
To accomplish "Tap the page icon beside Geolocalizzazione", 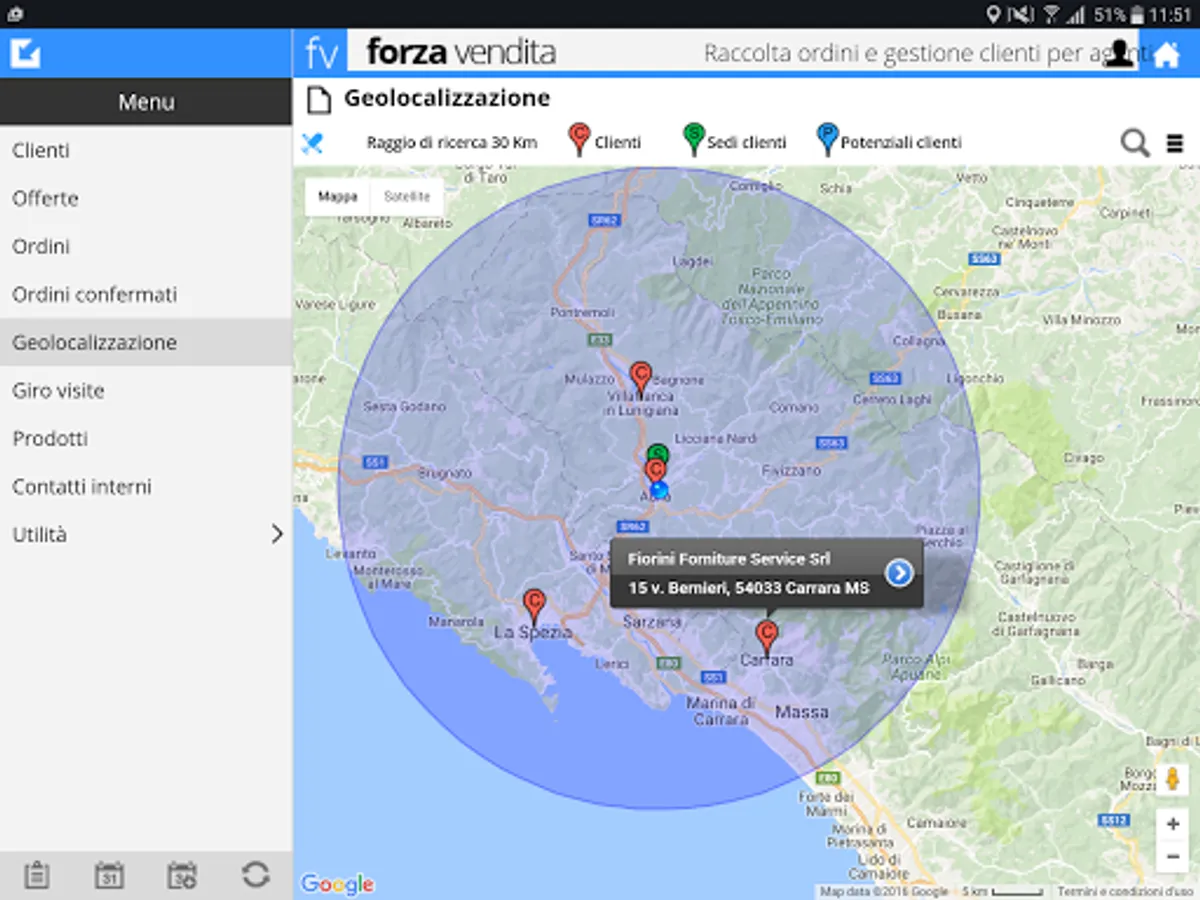I will (318, 100).
